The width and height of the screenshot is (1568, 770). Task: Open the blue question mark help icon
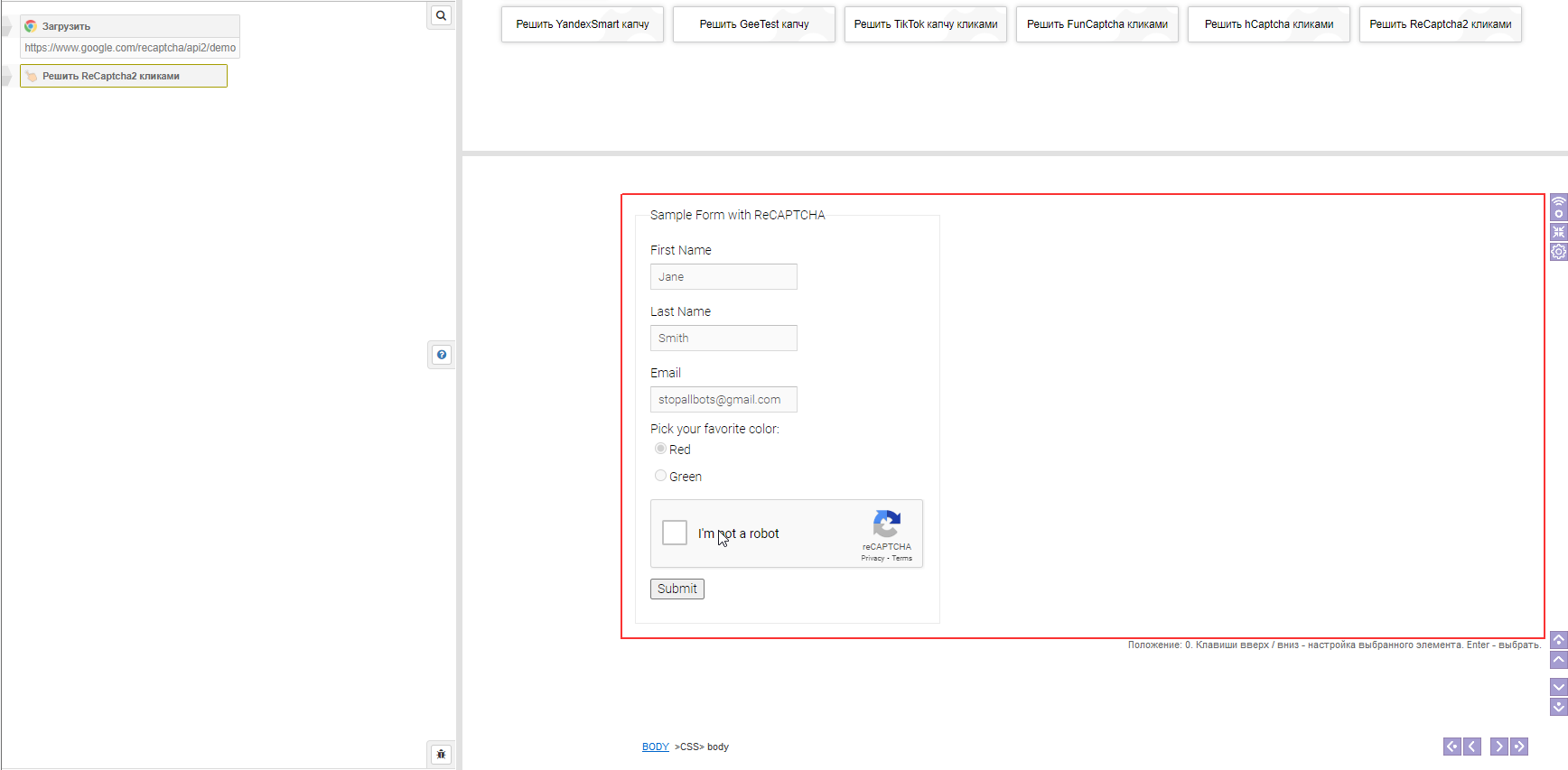[441, 355]
